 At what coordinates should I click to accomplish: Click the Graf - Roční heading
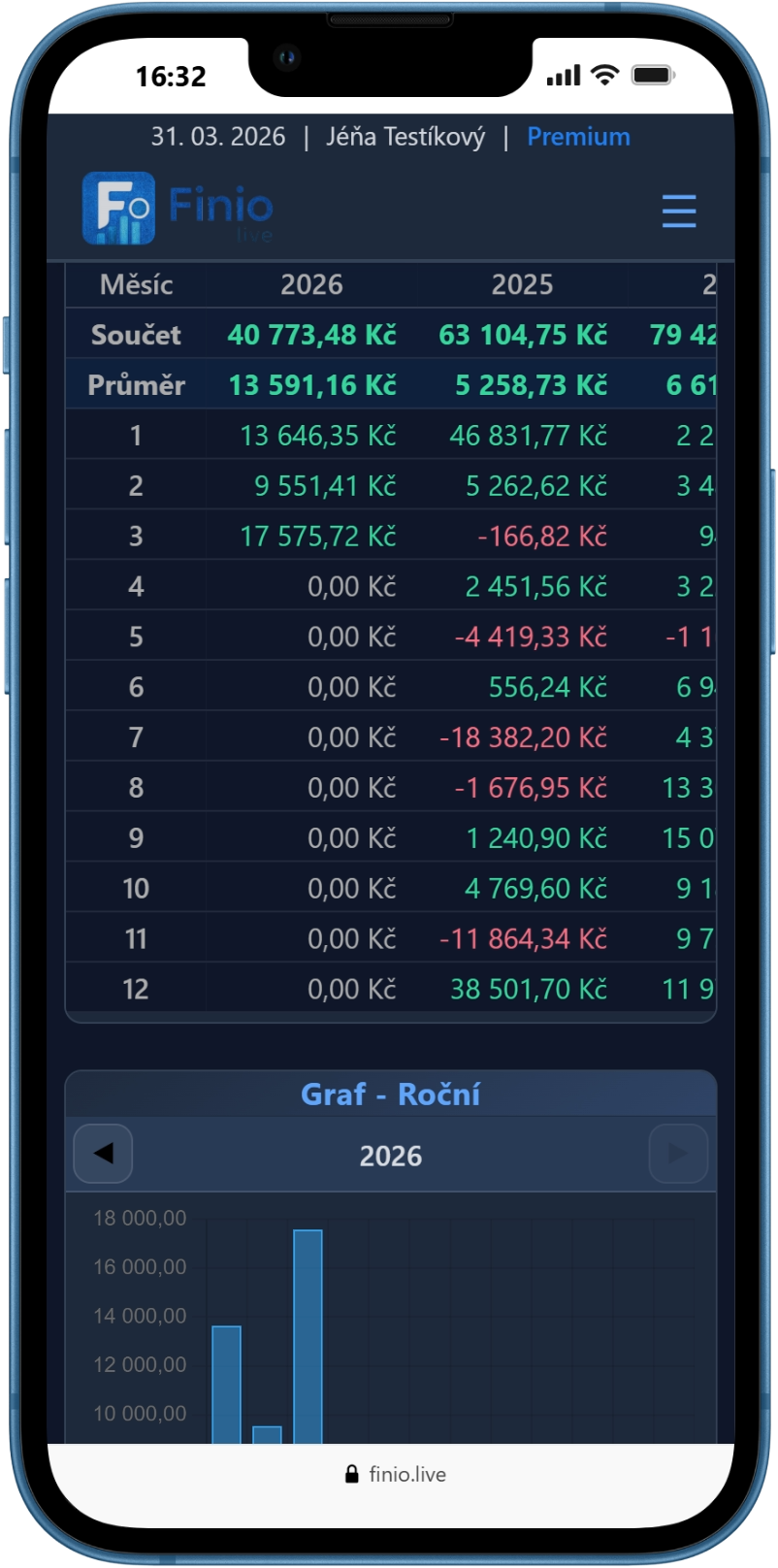tap(390, 1094)
